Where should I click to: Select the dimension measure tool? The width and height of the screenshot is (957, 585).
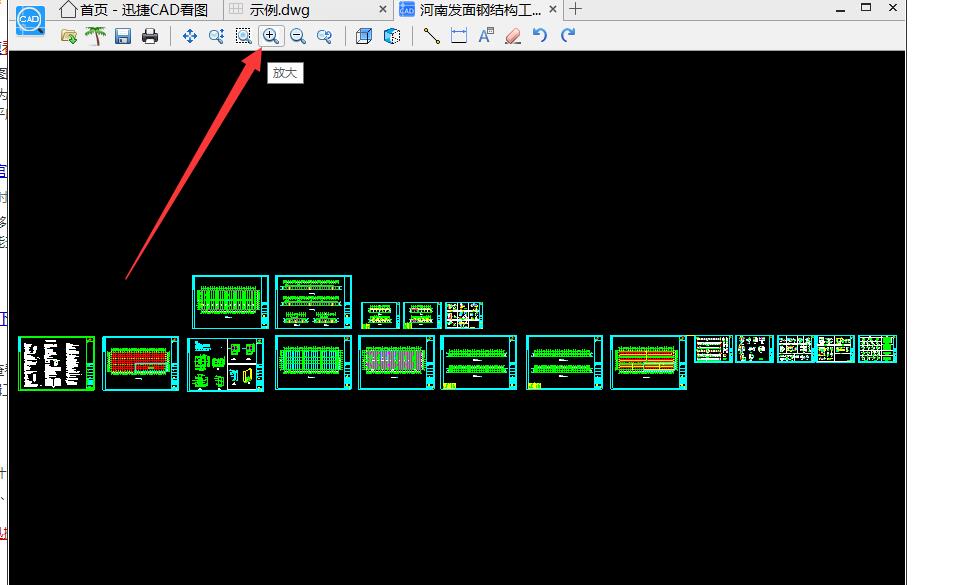tap(458, 37)
